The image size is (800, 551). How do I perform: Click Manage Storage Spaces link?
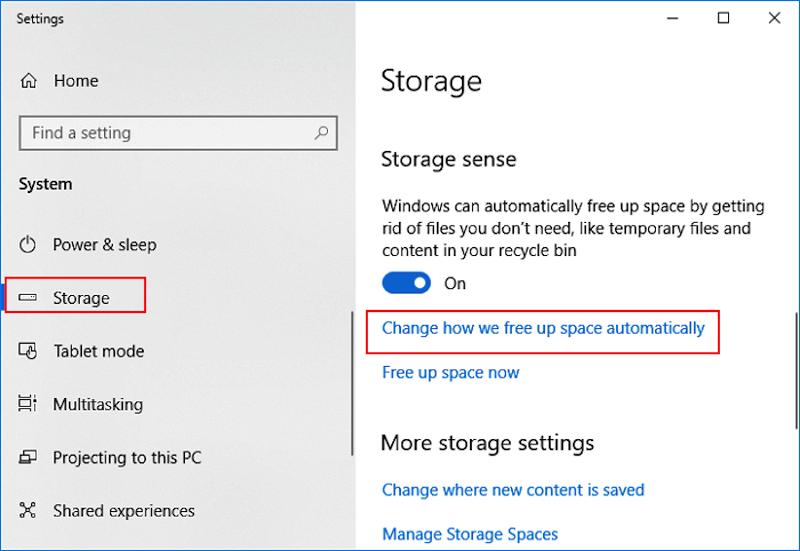pyautogui.click(x=470, y=534)
